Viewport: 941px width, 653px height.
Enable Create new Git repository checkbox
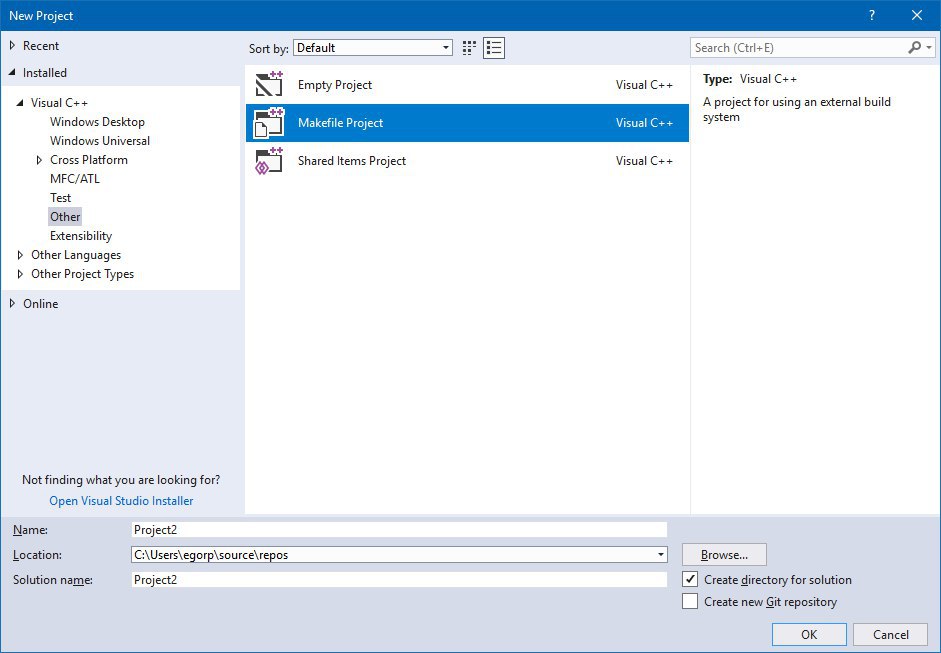pos(690,601)
